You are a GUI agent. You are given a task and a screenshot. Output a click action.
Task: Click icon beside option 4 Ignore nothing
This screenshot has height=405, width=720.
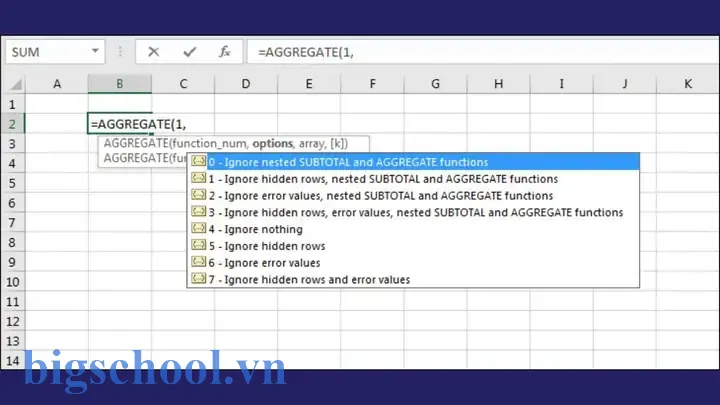point(199,228)
